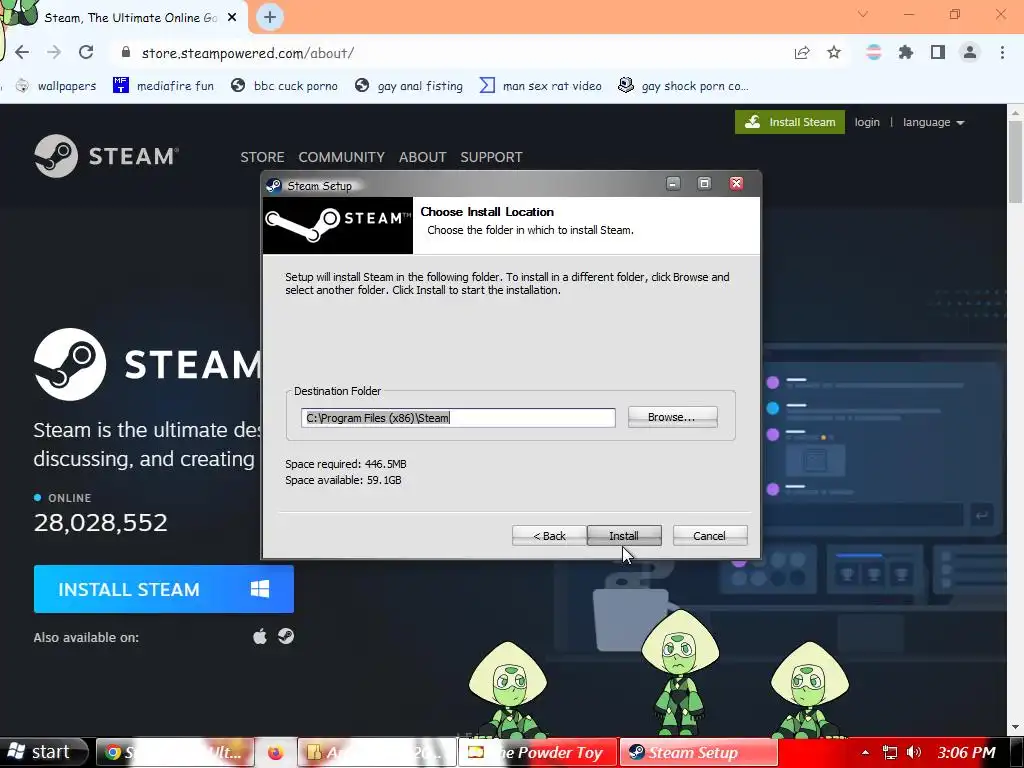The height and width of the screenshot is (768, 1024).
Task: Switch to the Firefox taskbar item
Action: click(x=276, y=752)
